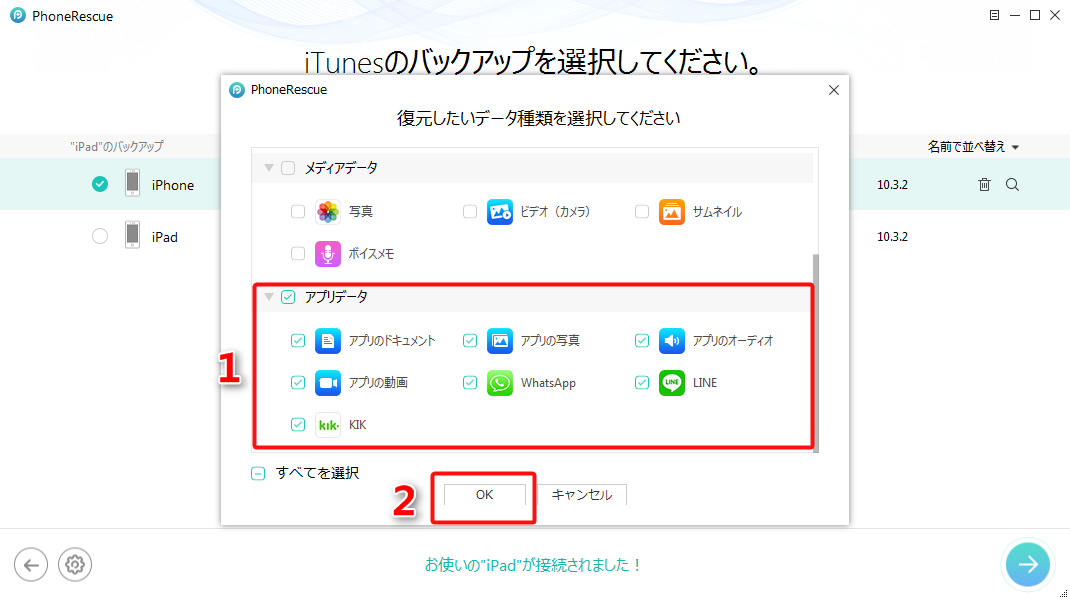Check the ボイスメモ checkbox
The image size is (1070, 600).
[298, 254]
